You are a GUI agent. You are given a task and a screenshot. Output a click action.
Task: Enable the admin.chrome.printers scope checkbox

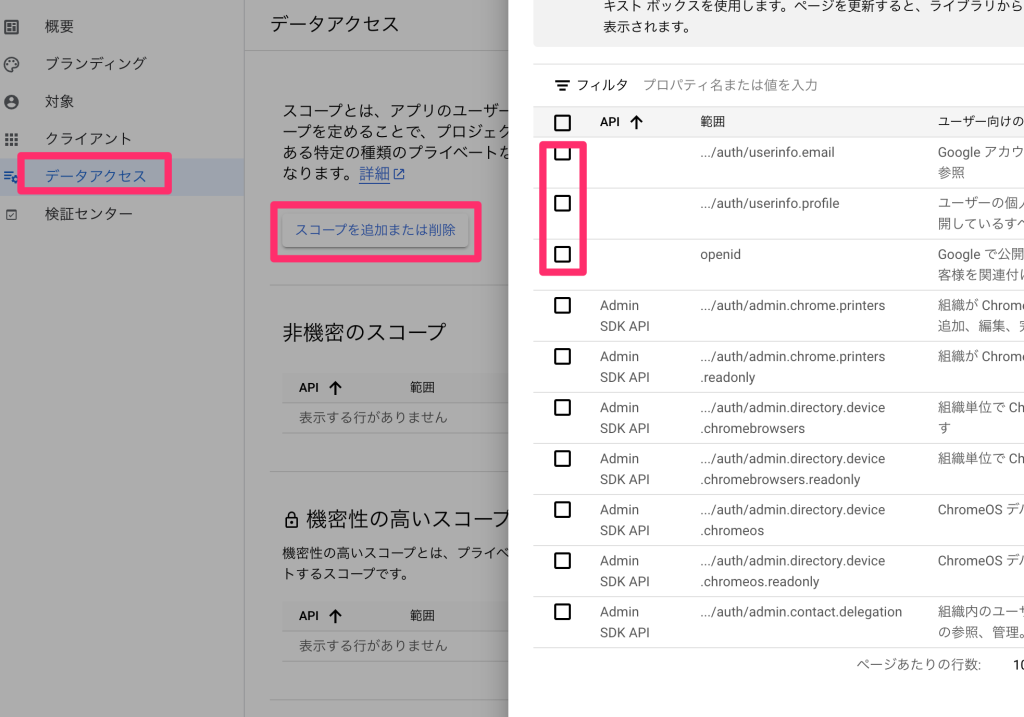click(x=562, y=305)
